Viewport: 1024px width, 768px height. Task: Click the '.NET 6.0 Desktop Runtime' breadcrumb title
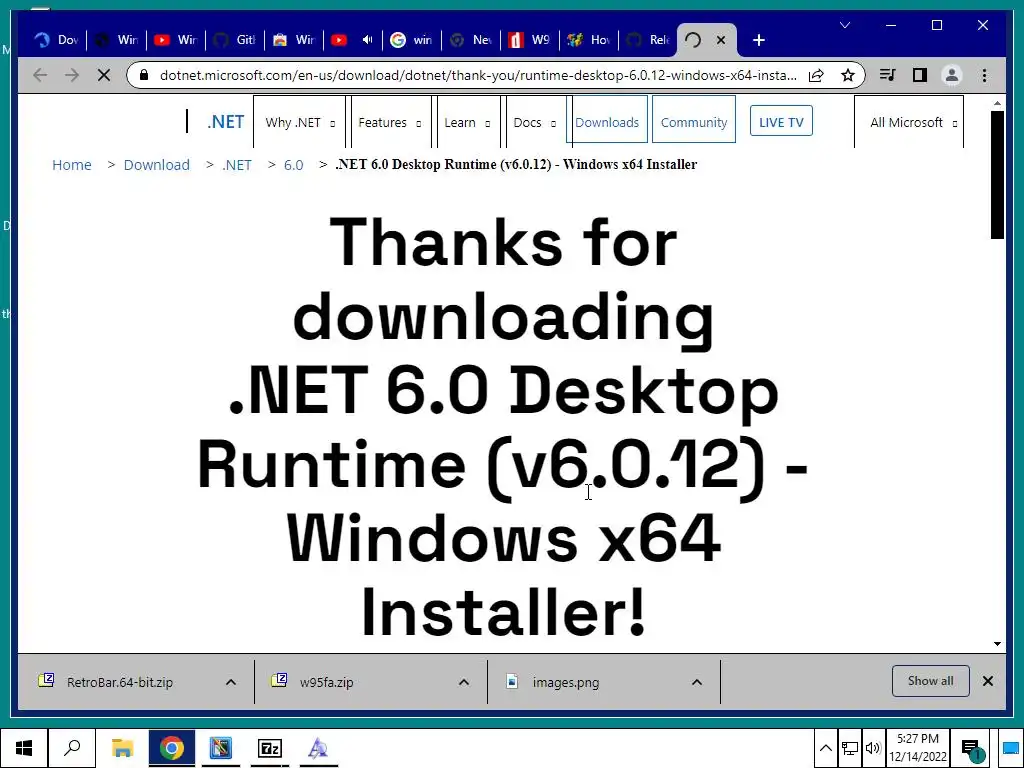pyautogui.click(x=516, y=164)
